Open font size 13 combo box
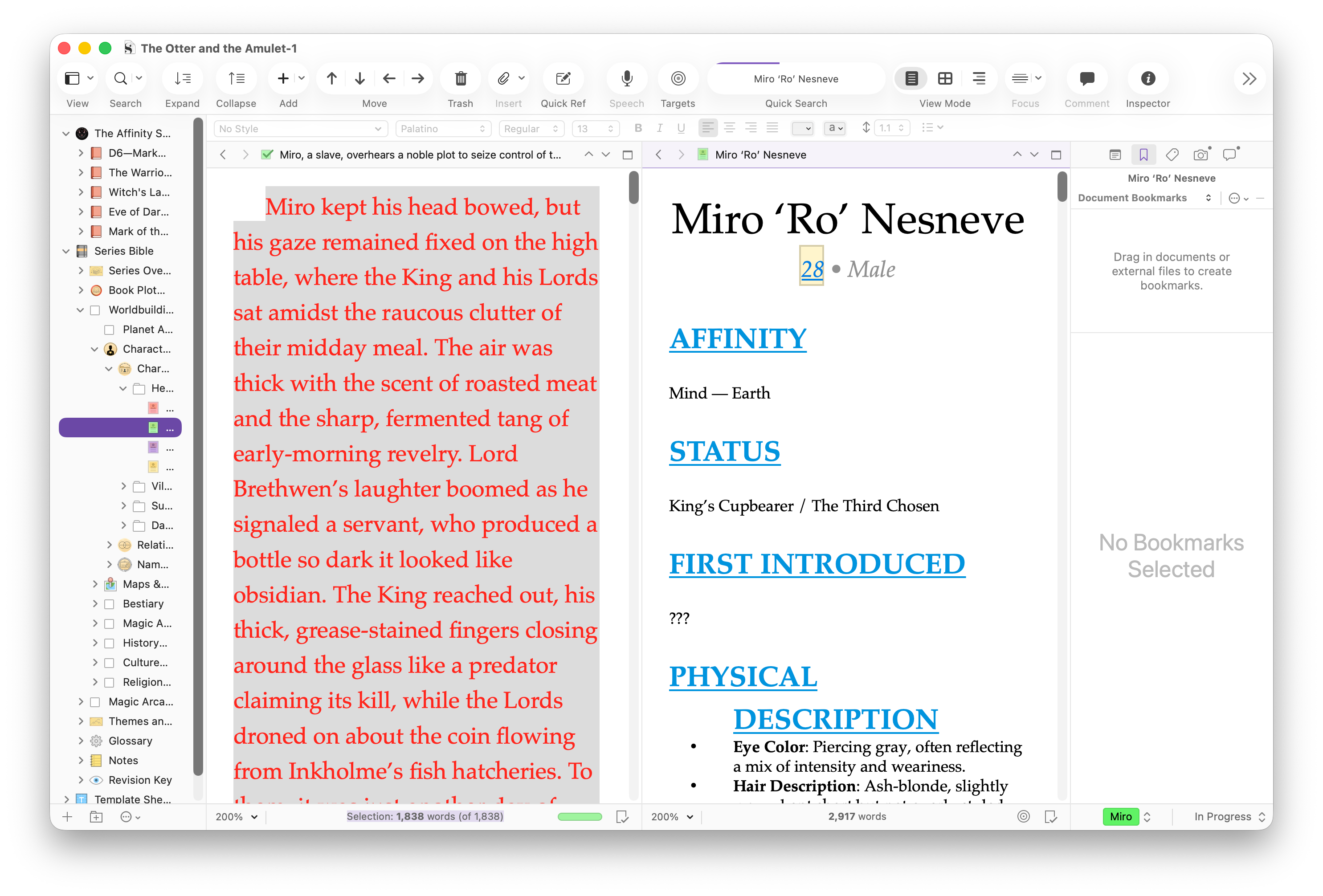Viewport: 1323px width, 896px height. 595,129
